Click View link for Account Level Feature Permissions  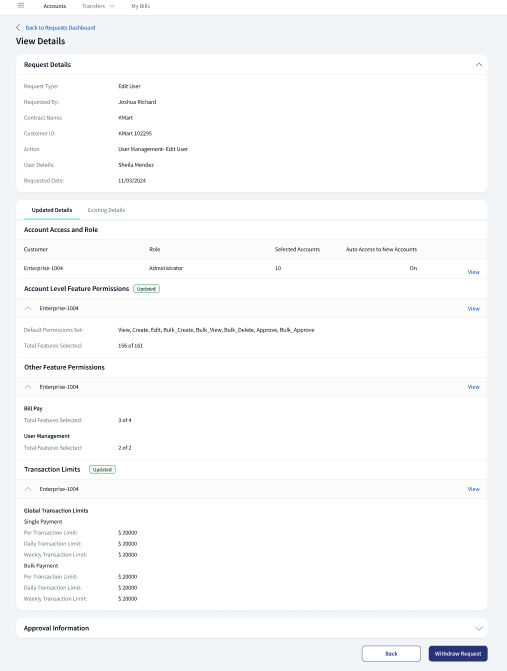pyautogui.click(x=474, y=309)
